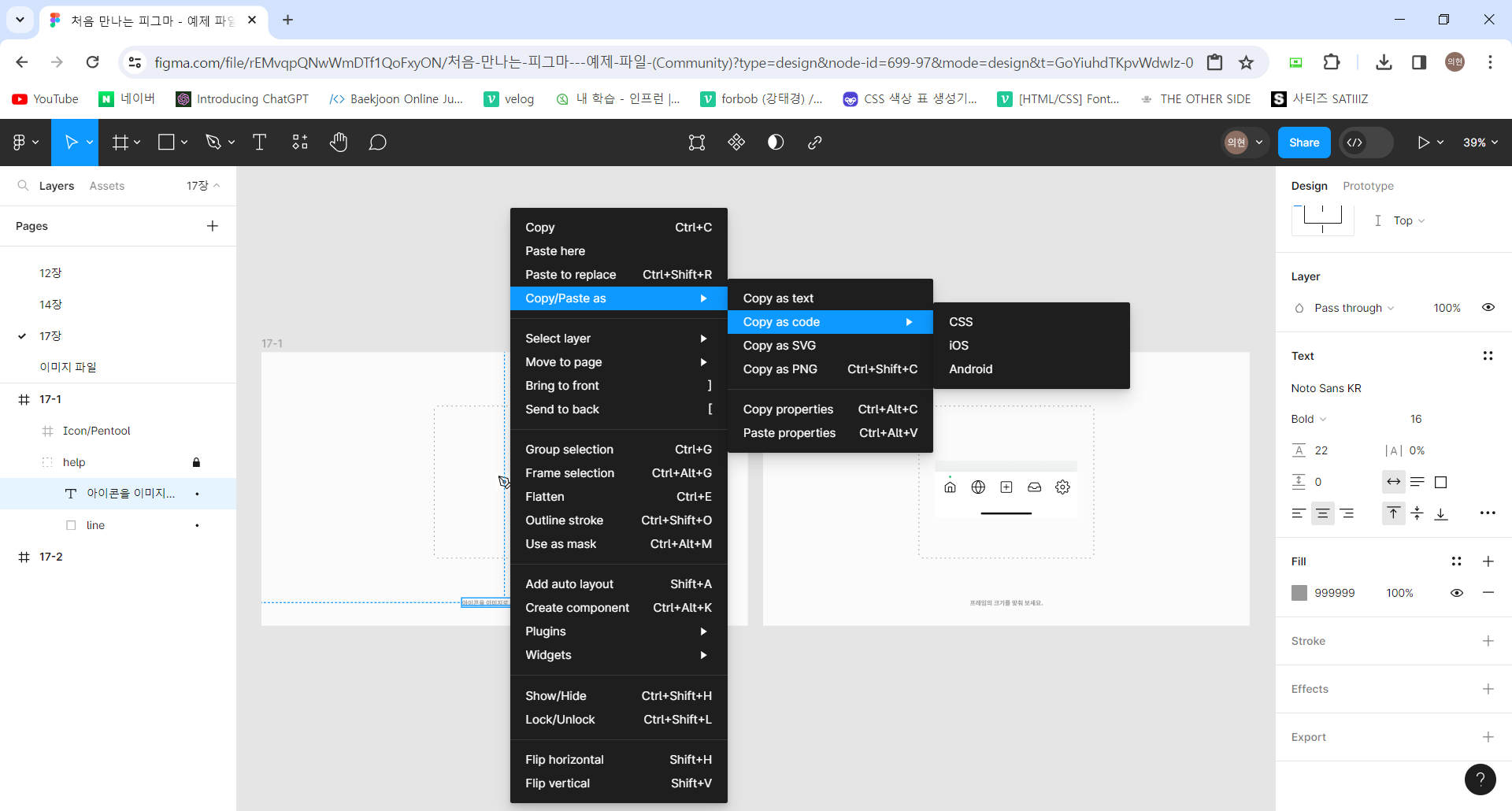Open Pass through blend mode dropdown

1354,308
